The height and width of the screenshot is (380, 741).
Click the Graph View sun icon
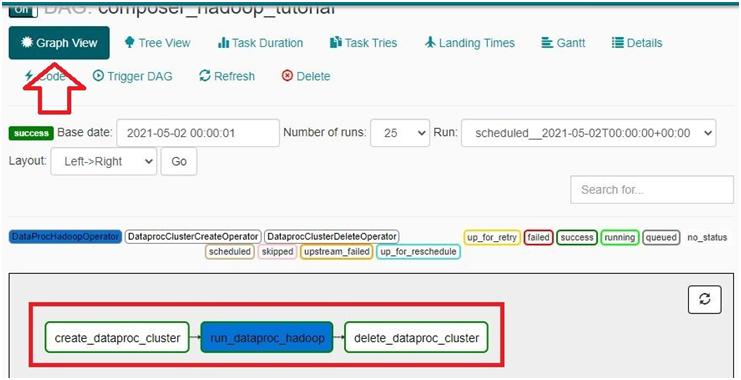click(x=26, y=43)
